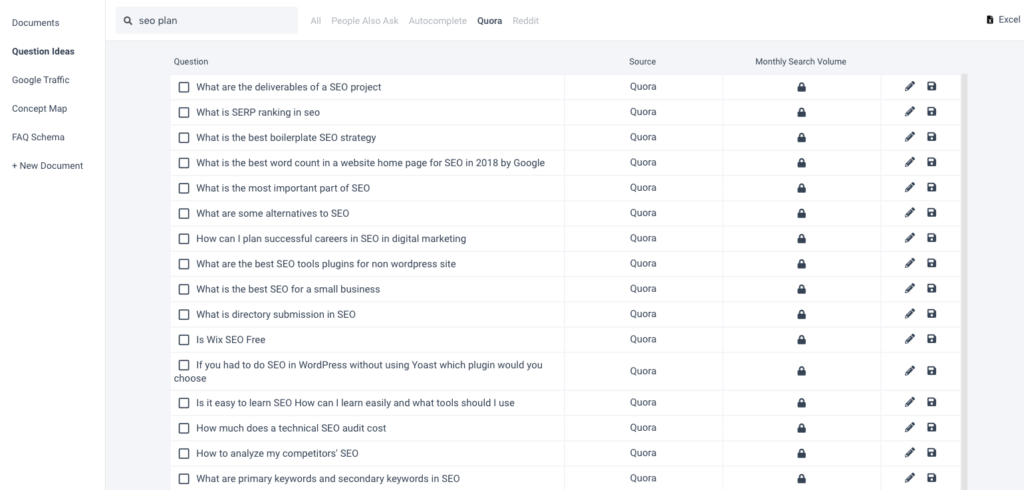Open Google Traffic in sidebar
The width and height of the screenshot is (1024, 490).
(41, 80)
